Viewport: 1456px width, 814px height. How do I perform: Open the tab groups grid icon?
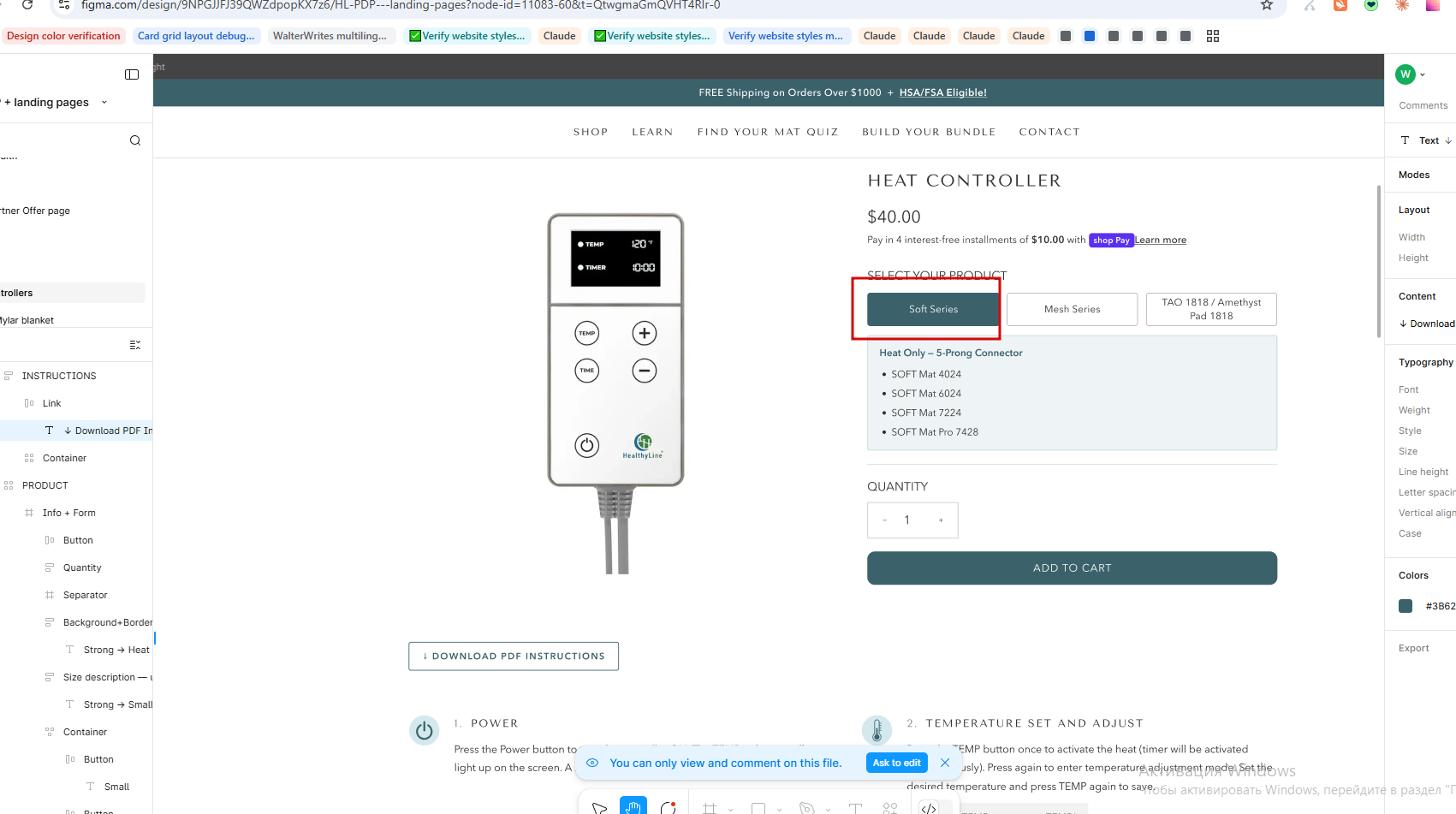click(x=1213, y=36)
